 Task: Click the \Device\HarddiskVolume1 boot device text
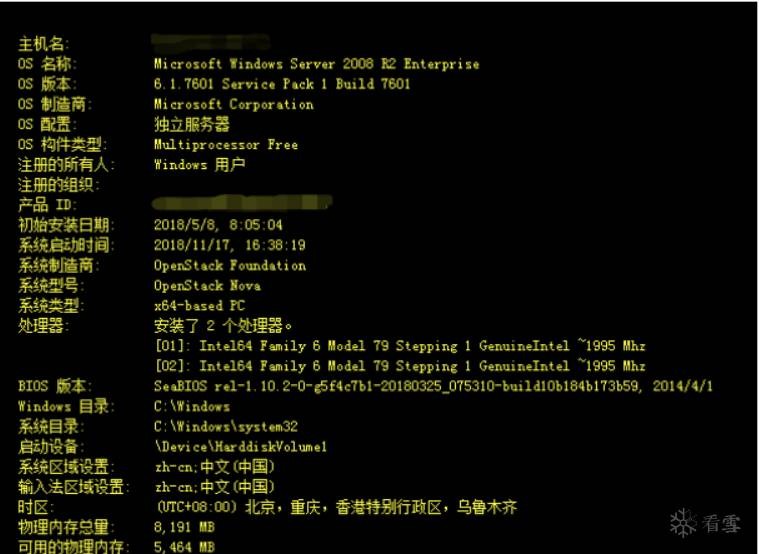[240, 446]
